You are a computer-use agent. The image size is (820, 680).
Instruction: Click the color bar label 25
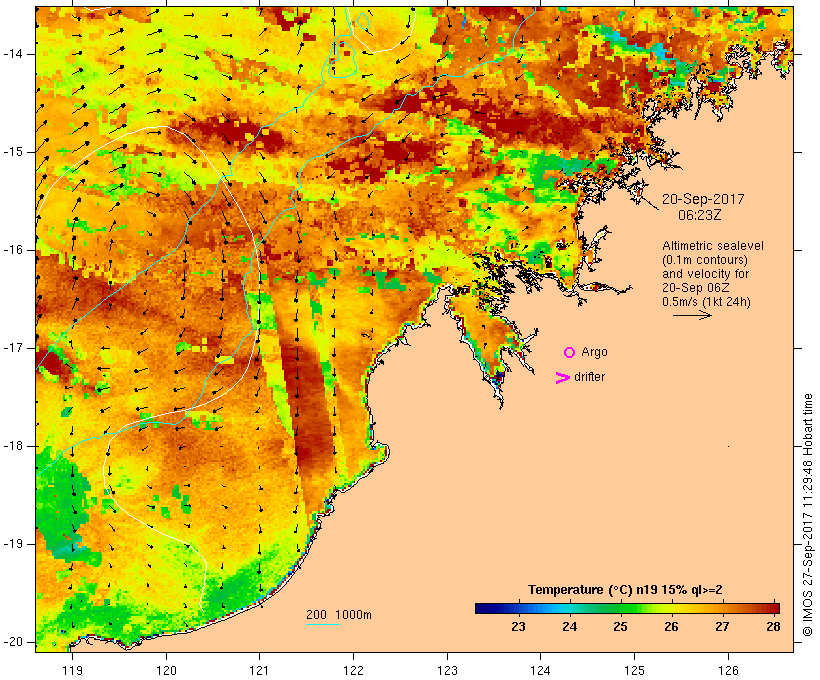(x=620, y=626)
